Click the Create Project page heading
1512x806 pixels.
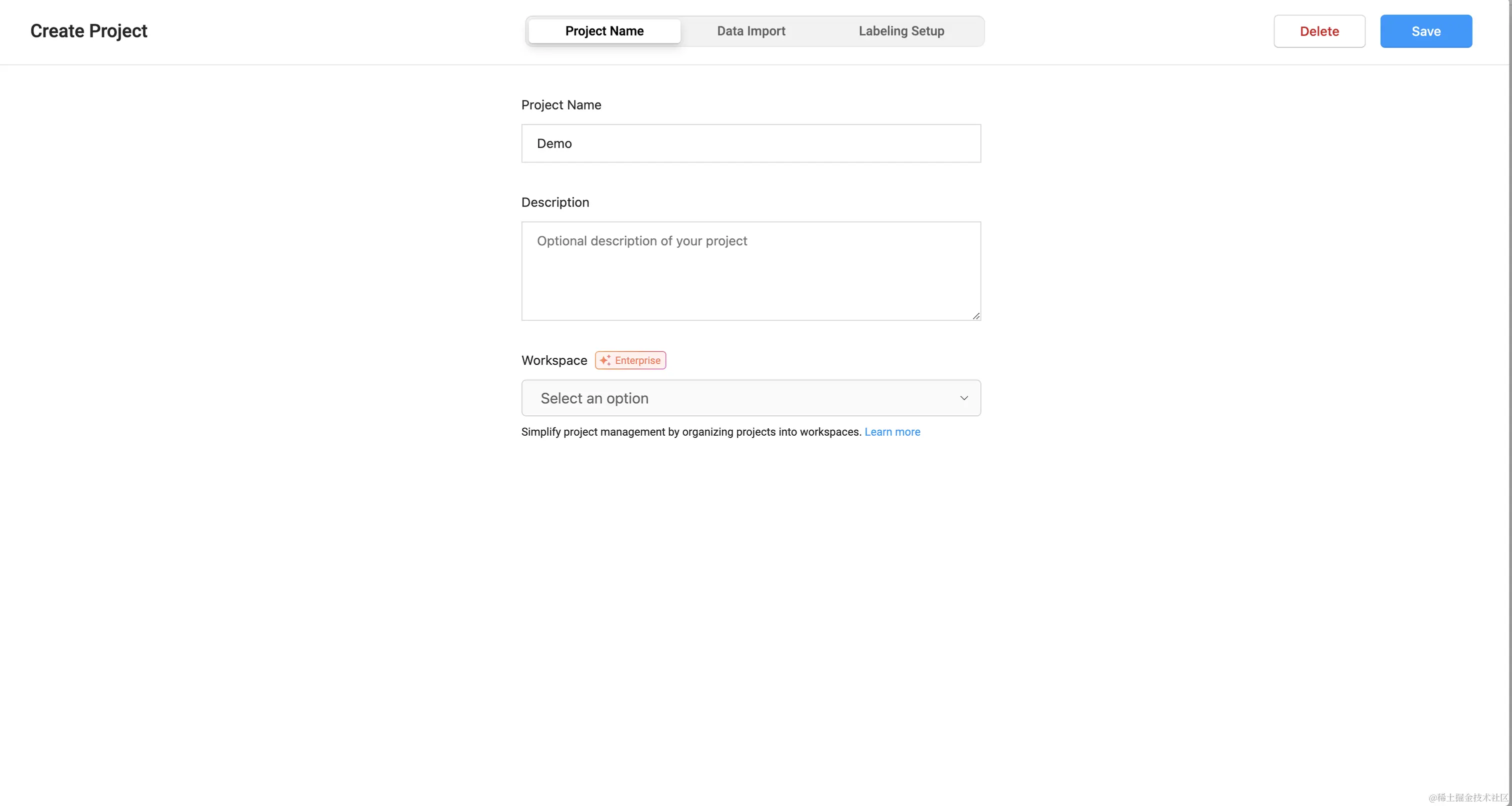[x=88, y=31]
